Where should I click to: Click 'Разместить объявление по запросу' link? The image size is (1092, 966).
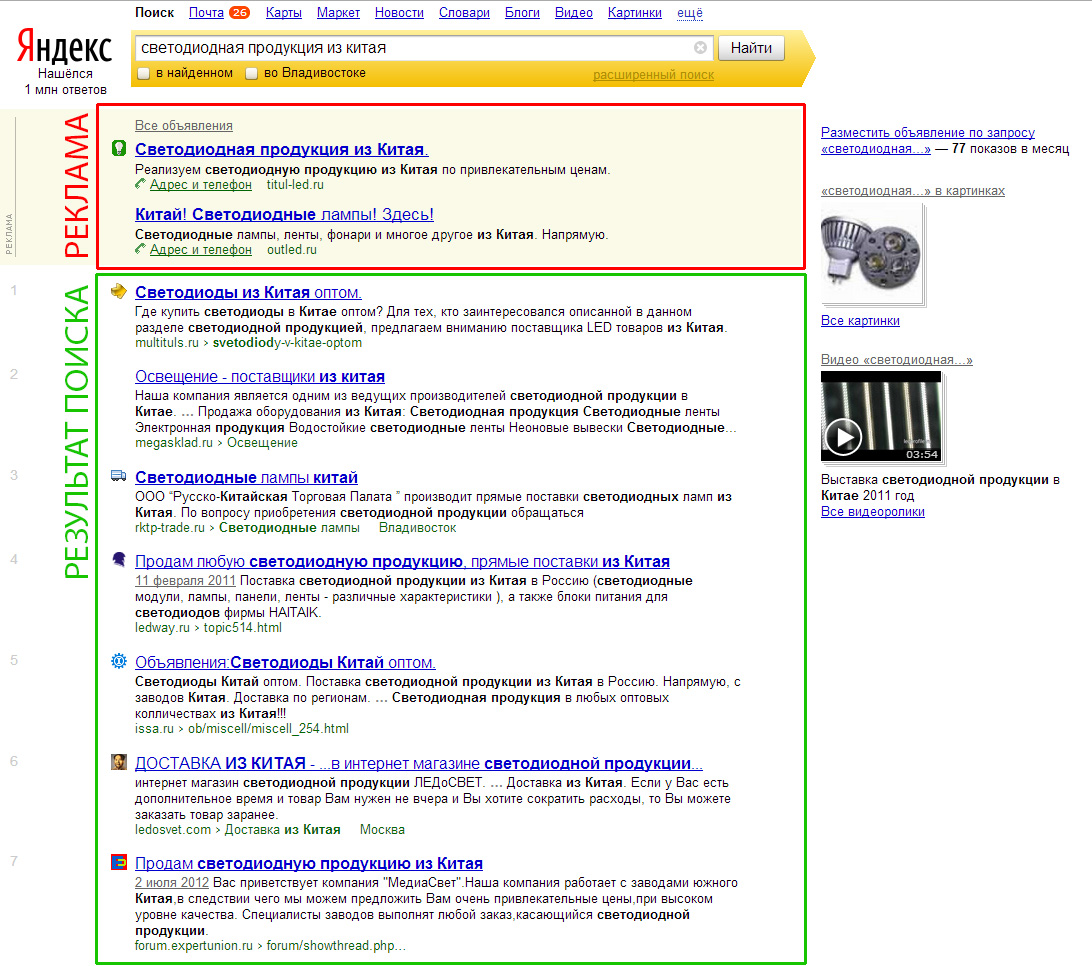928,140
